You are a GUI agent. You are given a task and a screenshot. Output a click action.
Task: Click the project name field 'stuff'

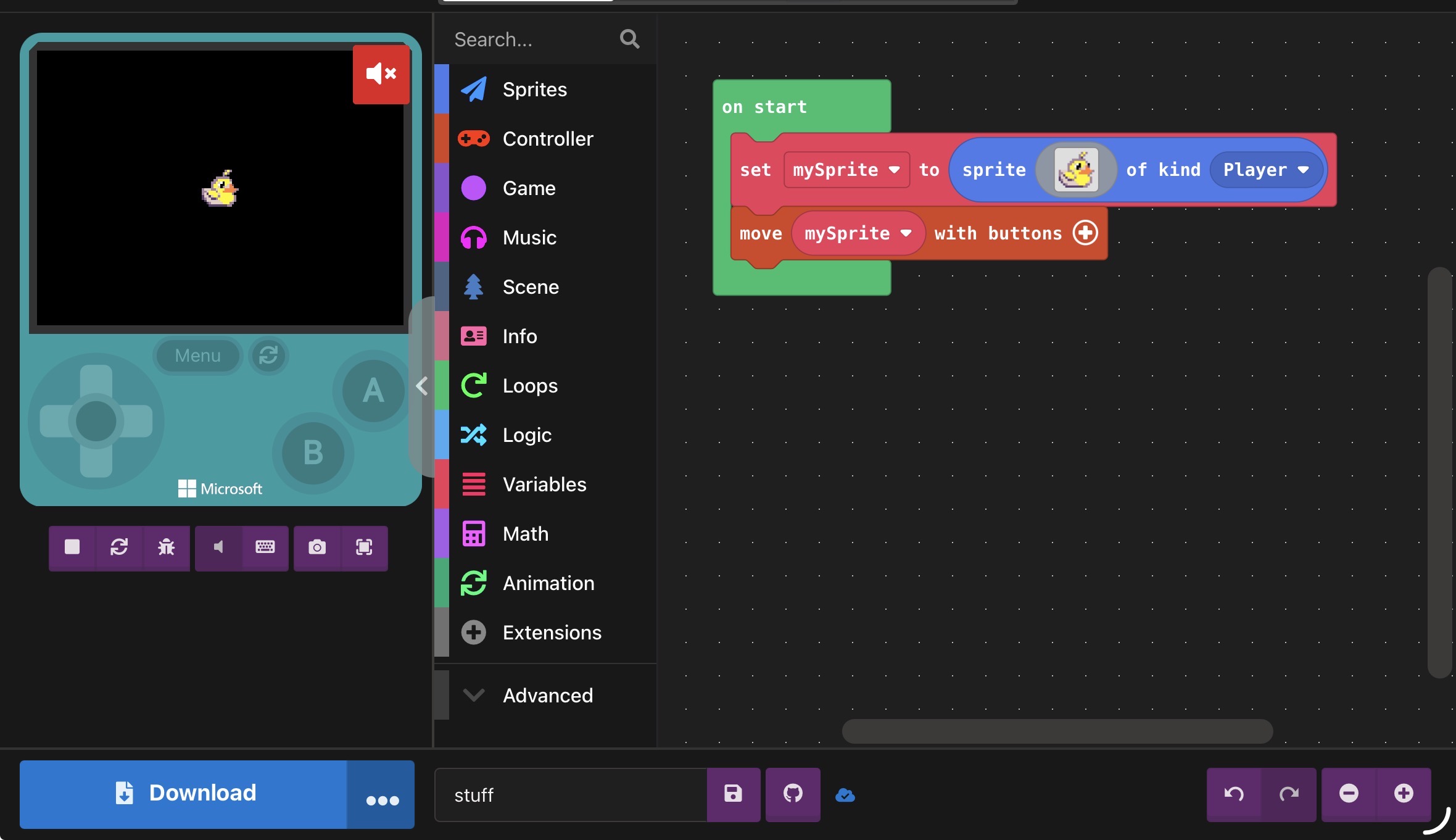click(x=571, y=795)
